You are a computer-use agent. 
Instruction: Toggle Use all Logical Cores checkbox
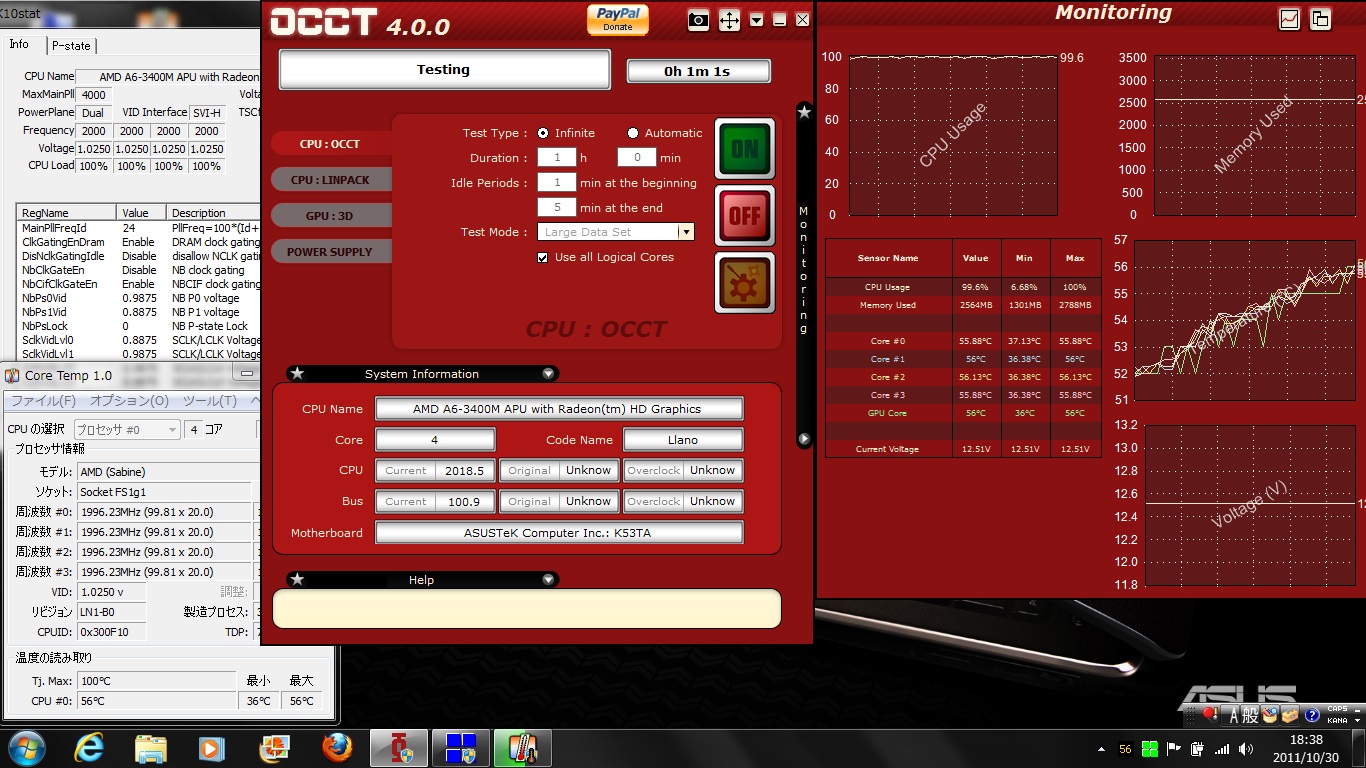[x=543, y=257]
